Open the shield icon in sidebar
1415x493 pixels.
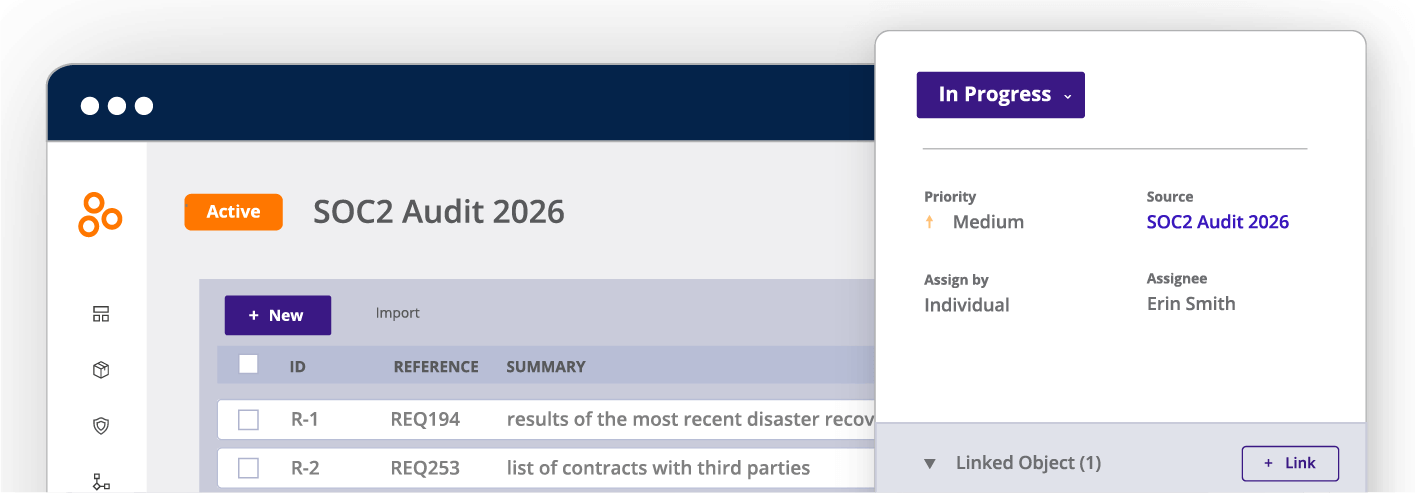coord(101,426)
